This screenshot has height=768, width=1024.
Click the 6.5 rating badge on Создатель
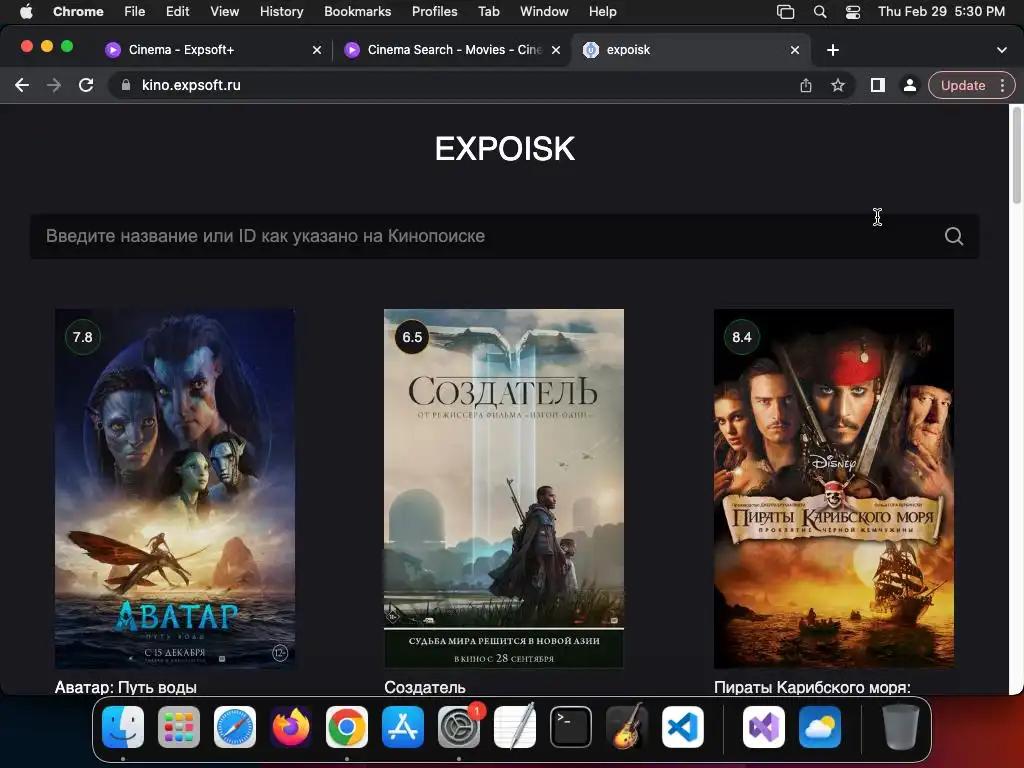[412, 337]
